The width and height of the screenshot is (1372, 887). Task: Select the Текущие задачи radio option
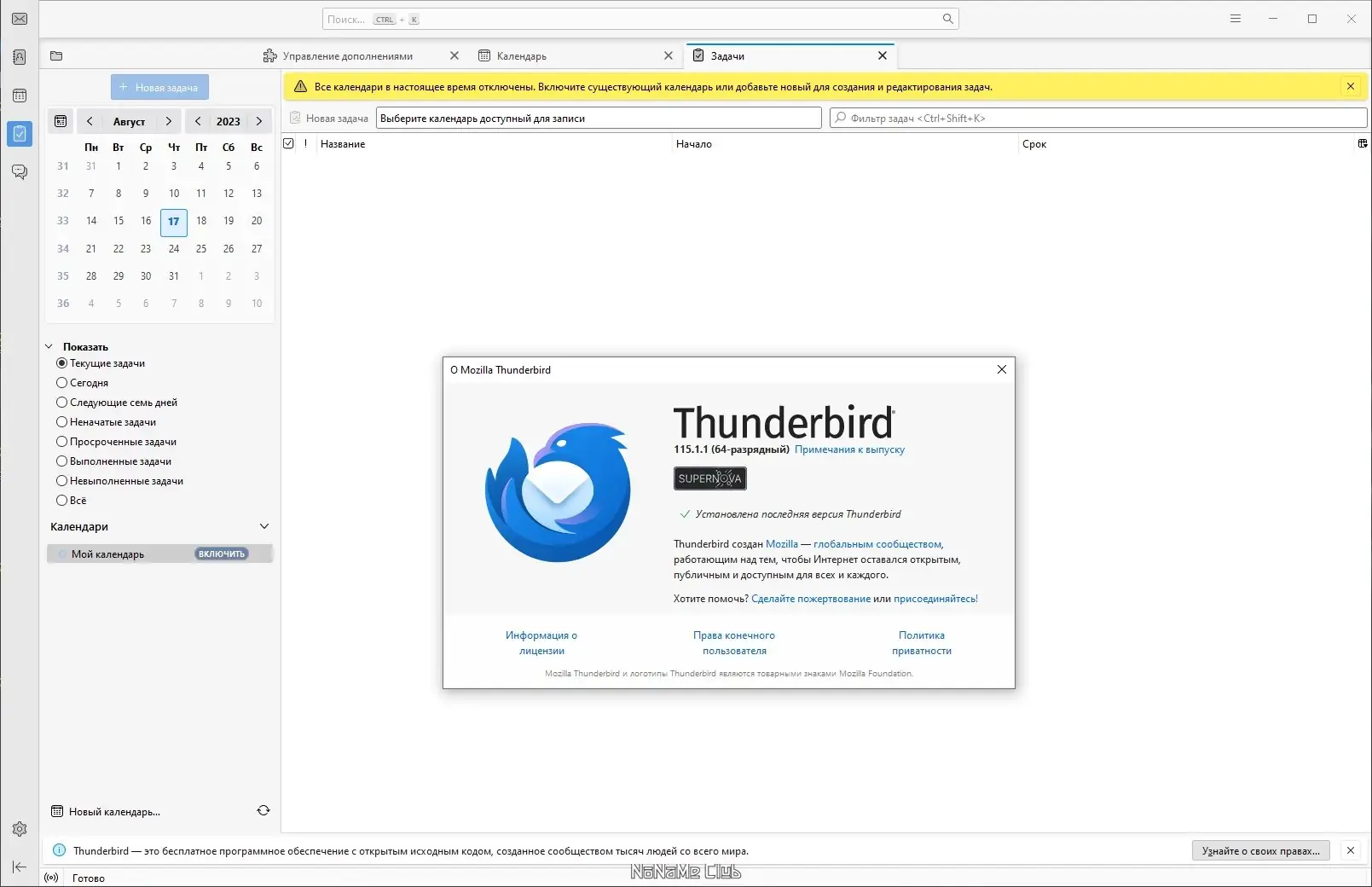click(x=101, y=363)
